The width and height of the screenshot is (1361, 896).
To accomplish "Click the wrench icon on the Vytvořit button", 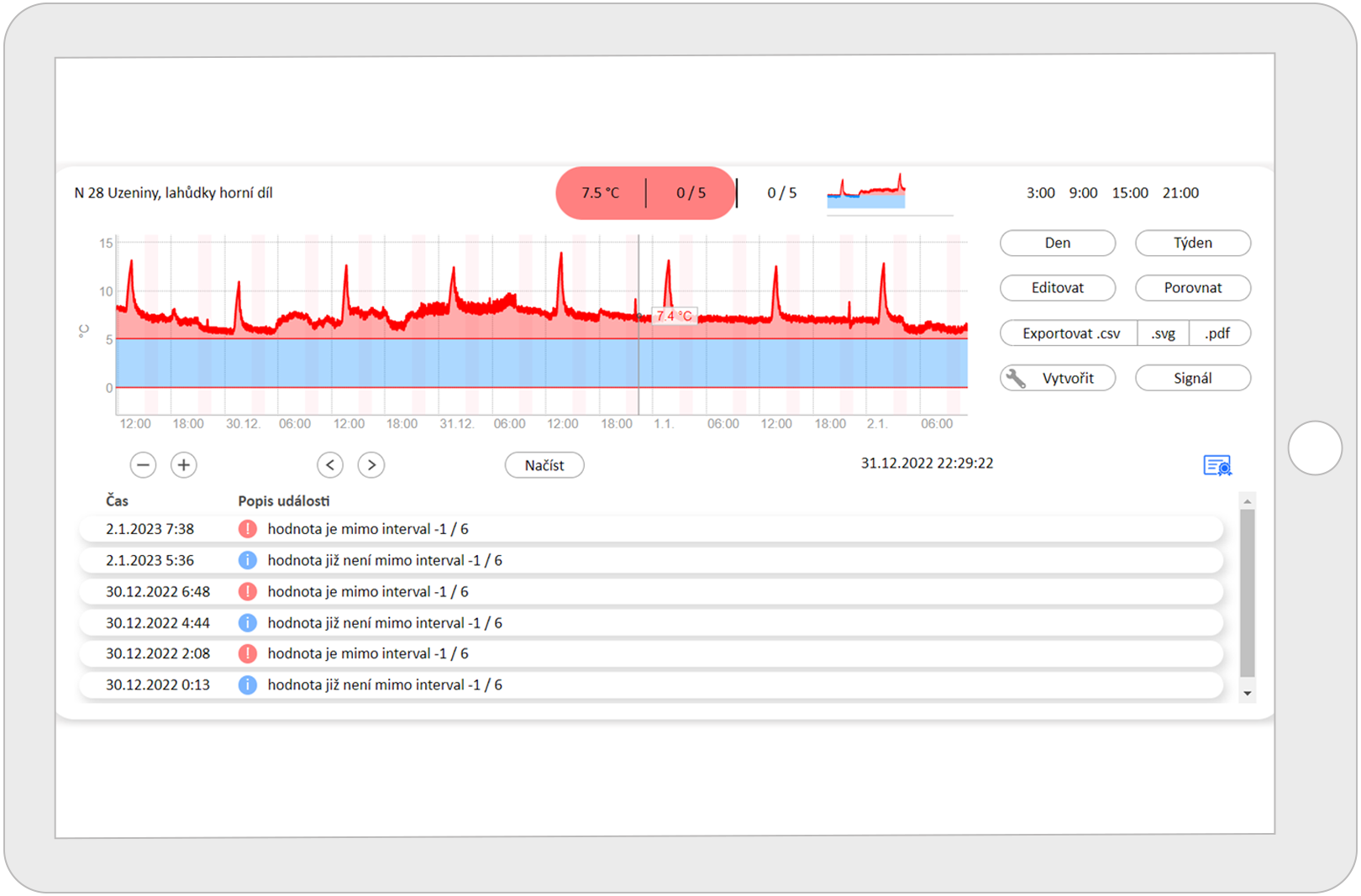I will (x=1016, y=378).
